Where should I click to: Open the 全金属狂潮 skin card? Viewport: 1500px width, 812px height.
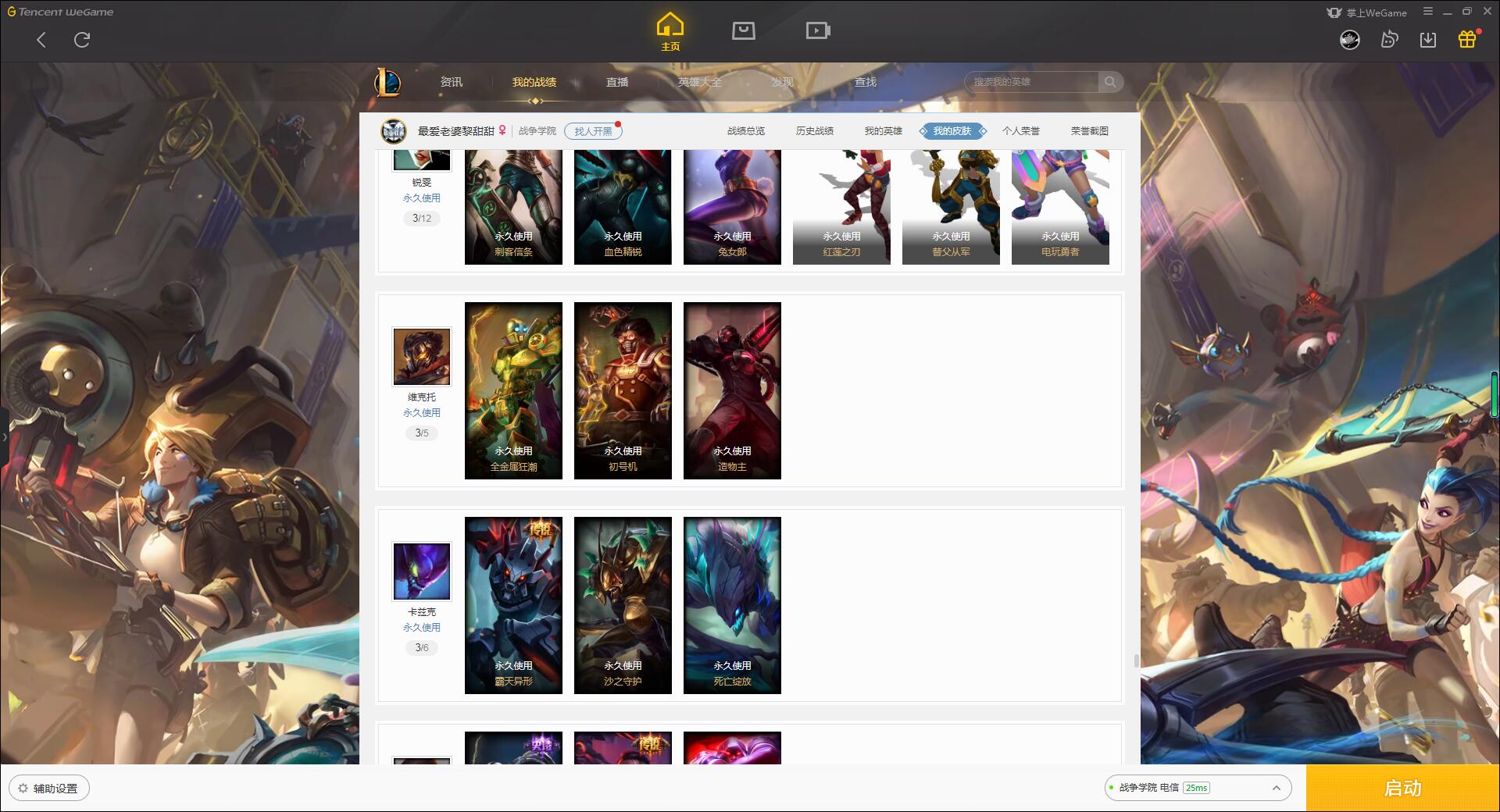click(x=513, y=390)
